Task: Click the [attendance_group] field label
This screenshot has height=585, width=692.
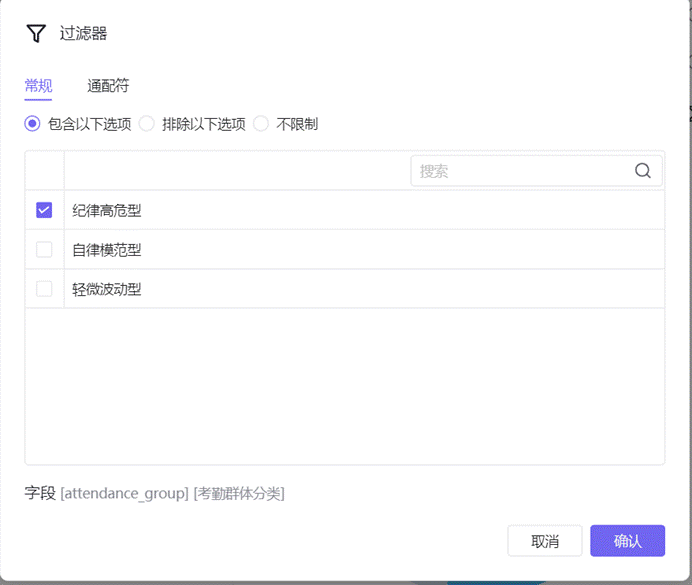Action: pyautogui.click(x=124, y=493)
